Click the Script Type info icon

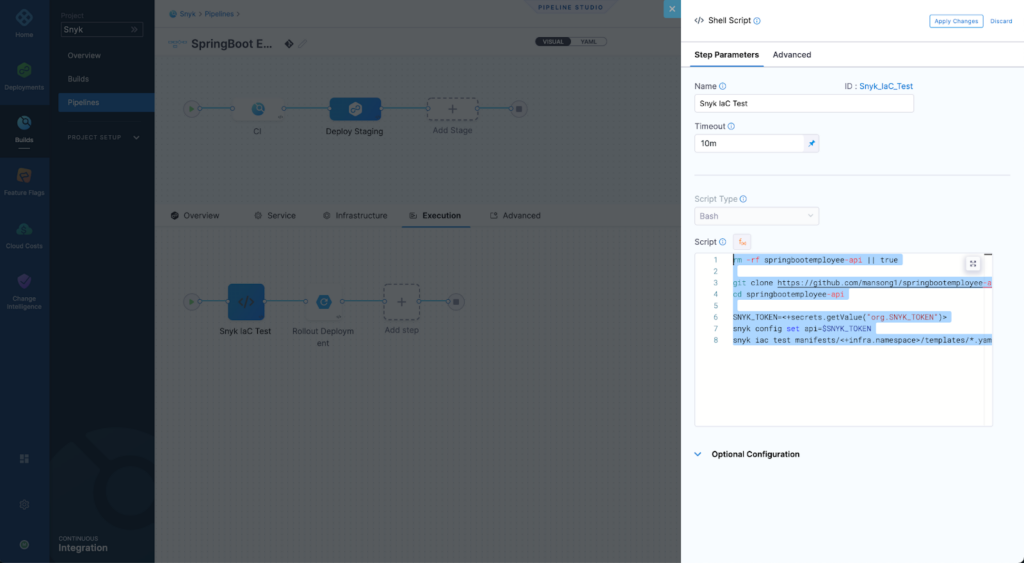coord(743,199)
